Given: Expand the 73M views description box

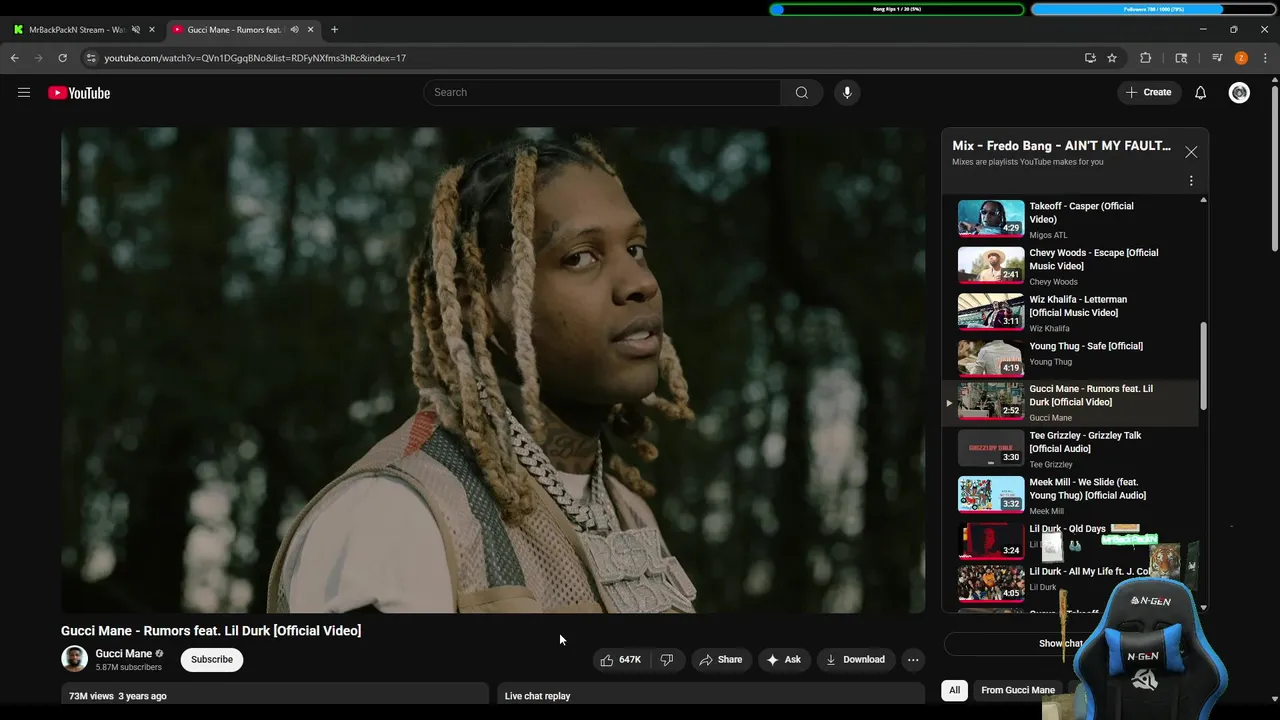Looking at the screenshot, I should click(x=275, y=694).
